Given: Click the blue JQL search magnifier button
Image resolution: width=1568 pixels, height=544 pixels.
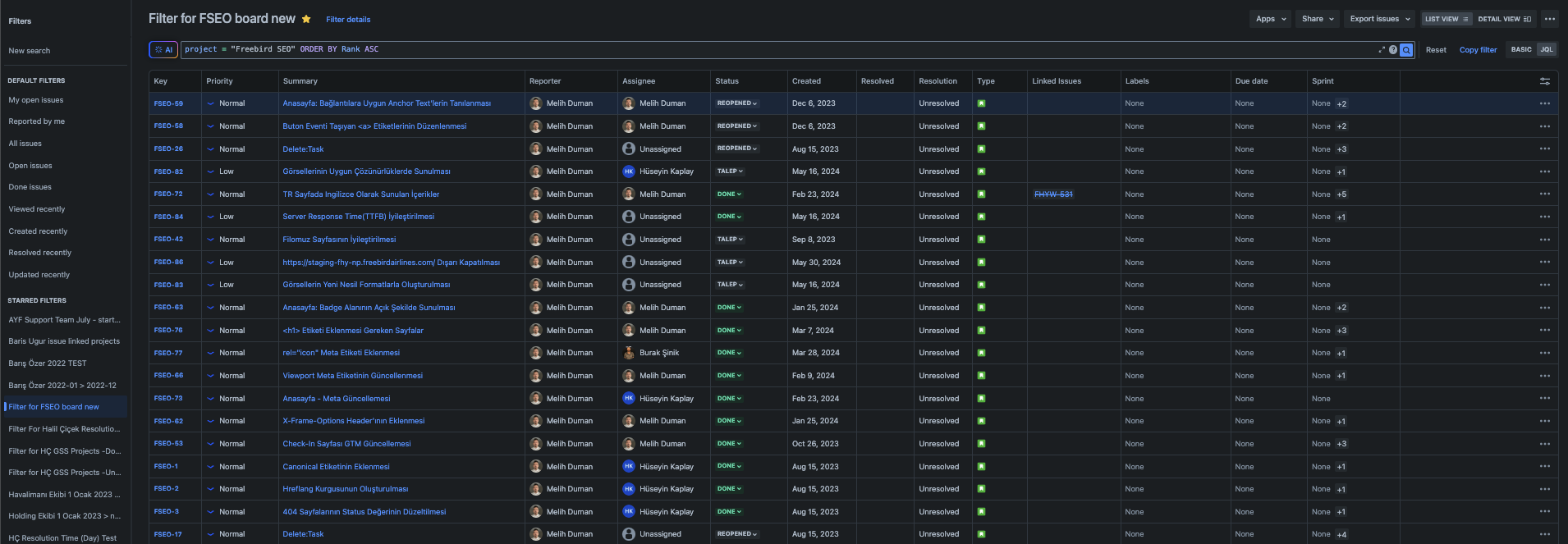Looking at the screenshot, I should pos(1406,50).
